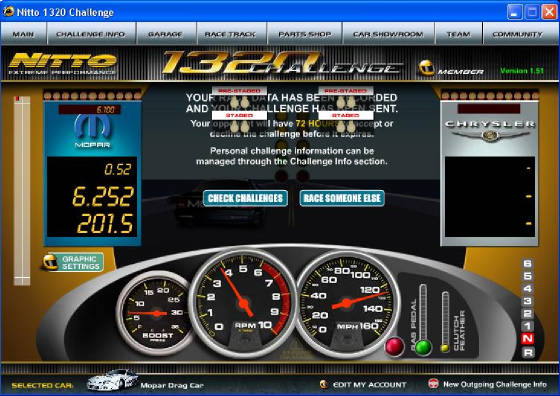This screenshot has width=560, height=396.
Task: Click the red round dashboard light
Action: pyautogui.click(x=395, y=346)
